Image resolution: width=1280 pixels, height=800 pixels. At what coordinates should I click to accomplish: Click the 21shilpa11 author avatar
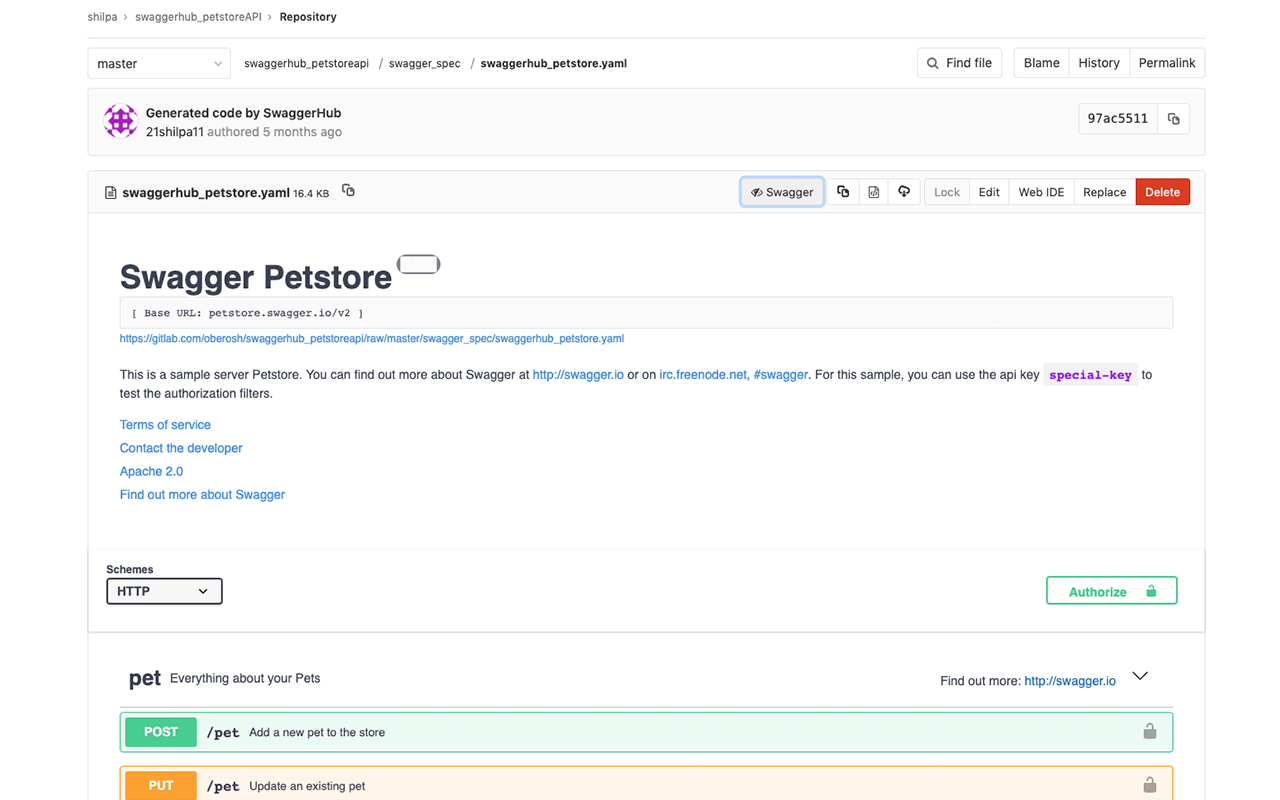(121, 121)
